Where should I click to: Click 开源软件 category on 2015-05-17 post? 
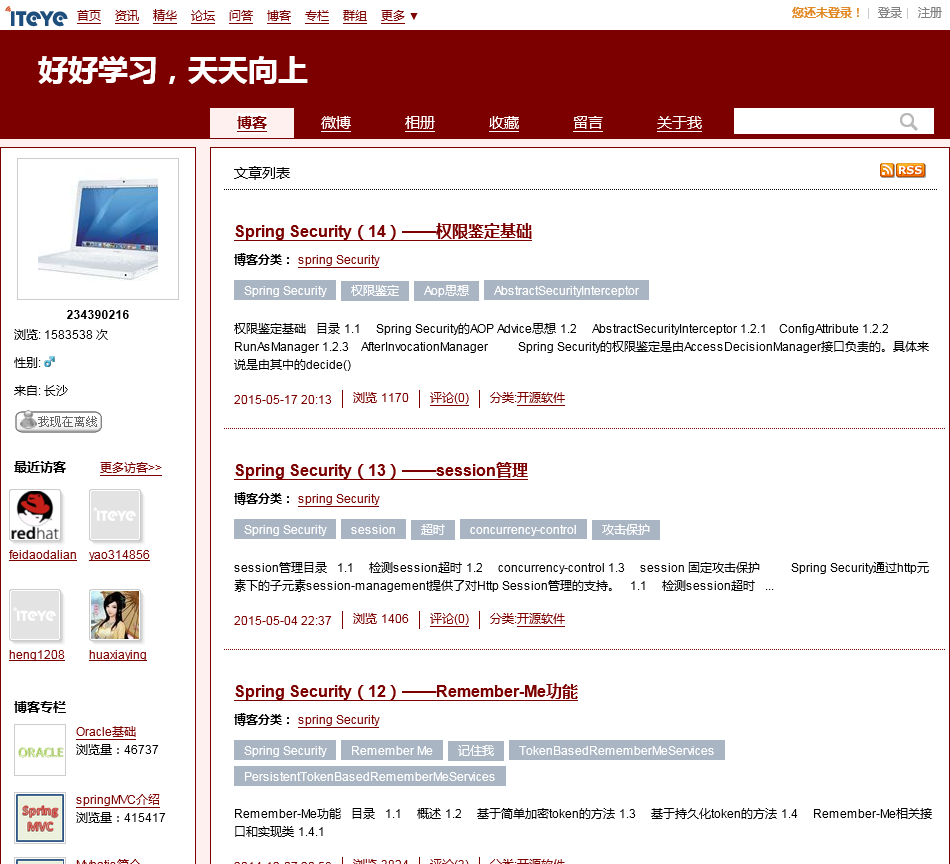[x=540, y=398]
